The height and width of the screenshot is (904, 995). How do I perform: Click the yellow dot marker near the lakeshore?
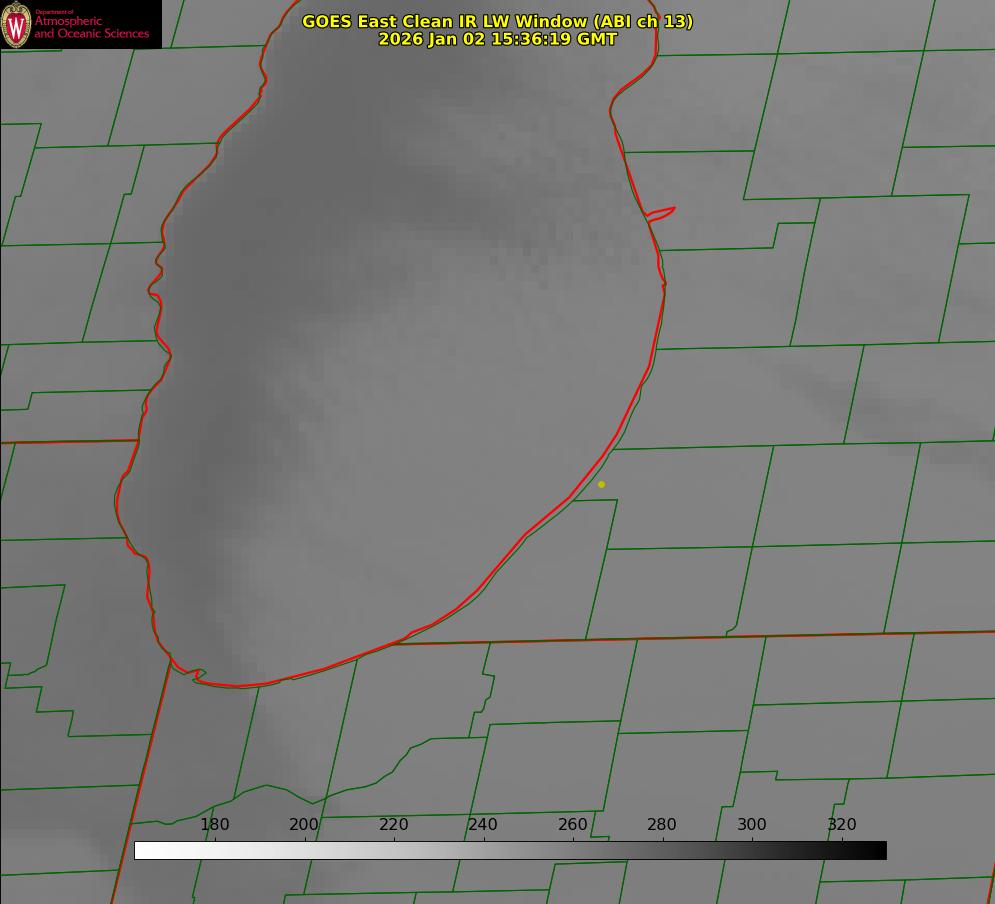pos(601,484)
